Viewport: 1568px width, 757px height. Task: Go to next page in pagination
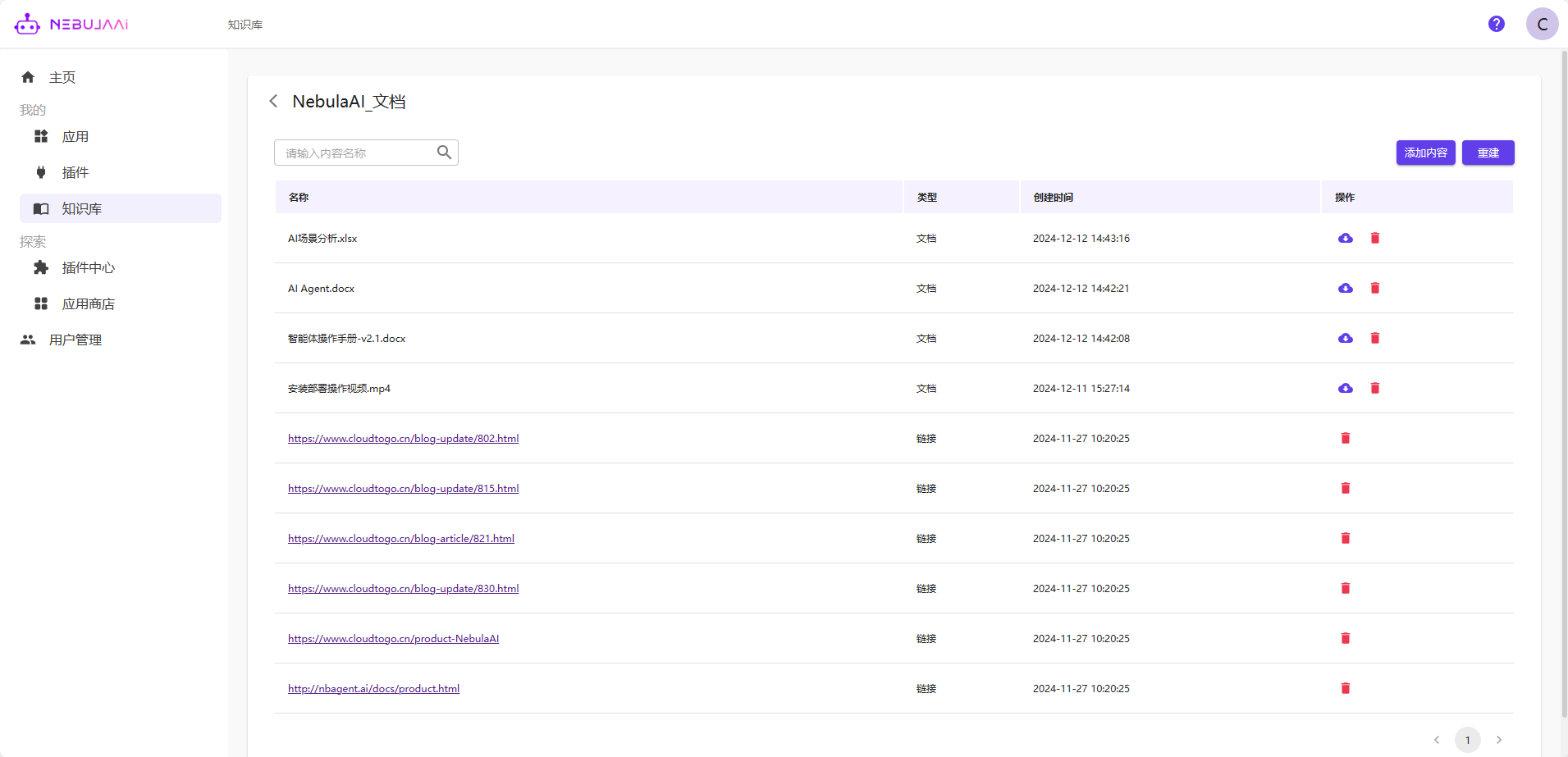pos(1498,740)
